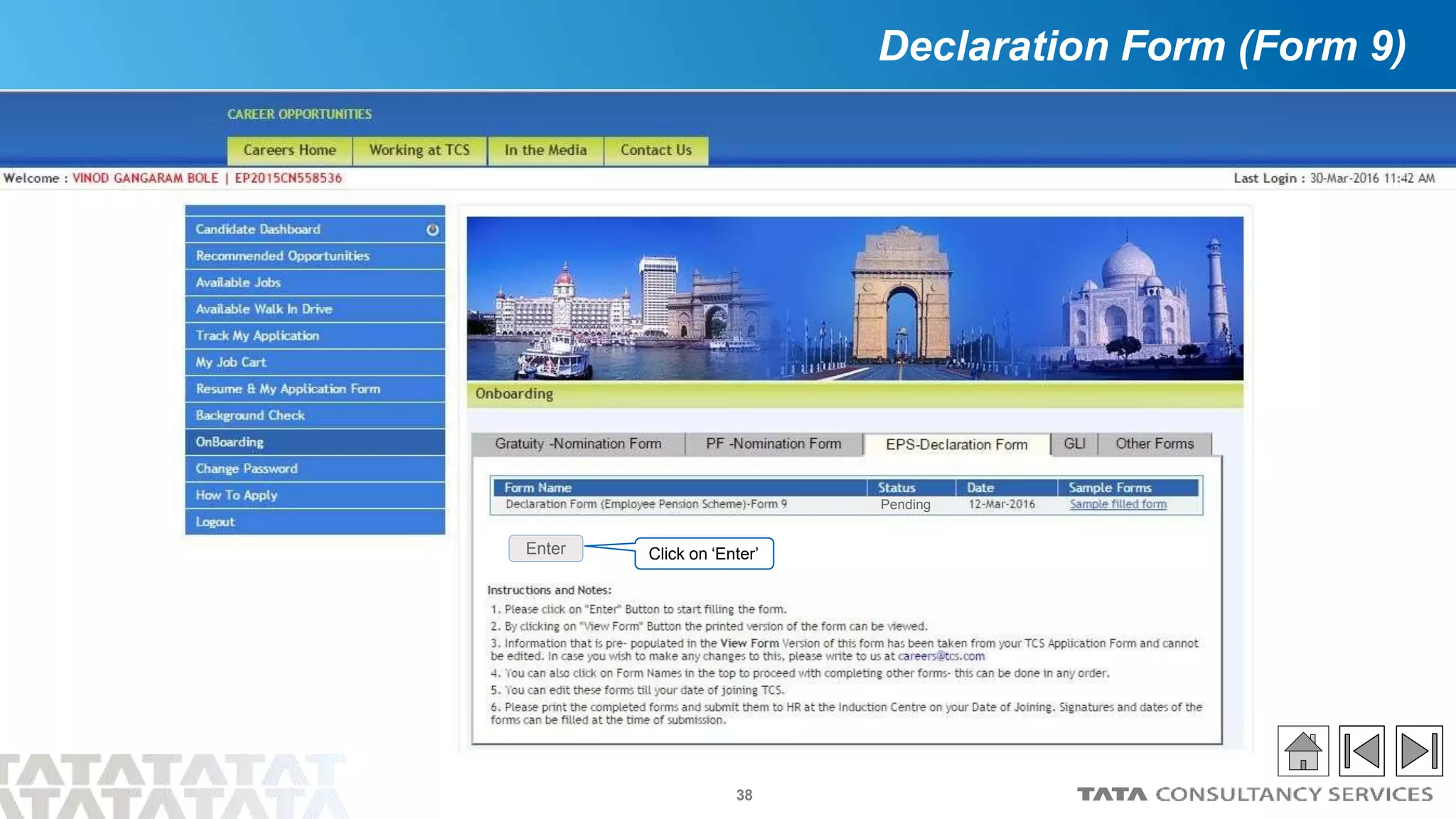Viewport: 1456px width, 819px height.
Task: Open Careers Home menu item
Action: tap(289, 150)
